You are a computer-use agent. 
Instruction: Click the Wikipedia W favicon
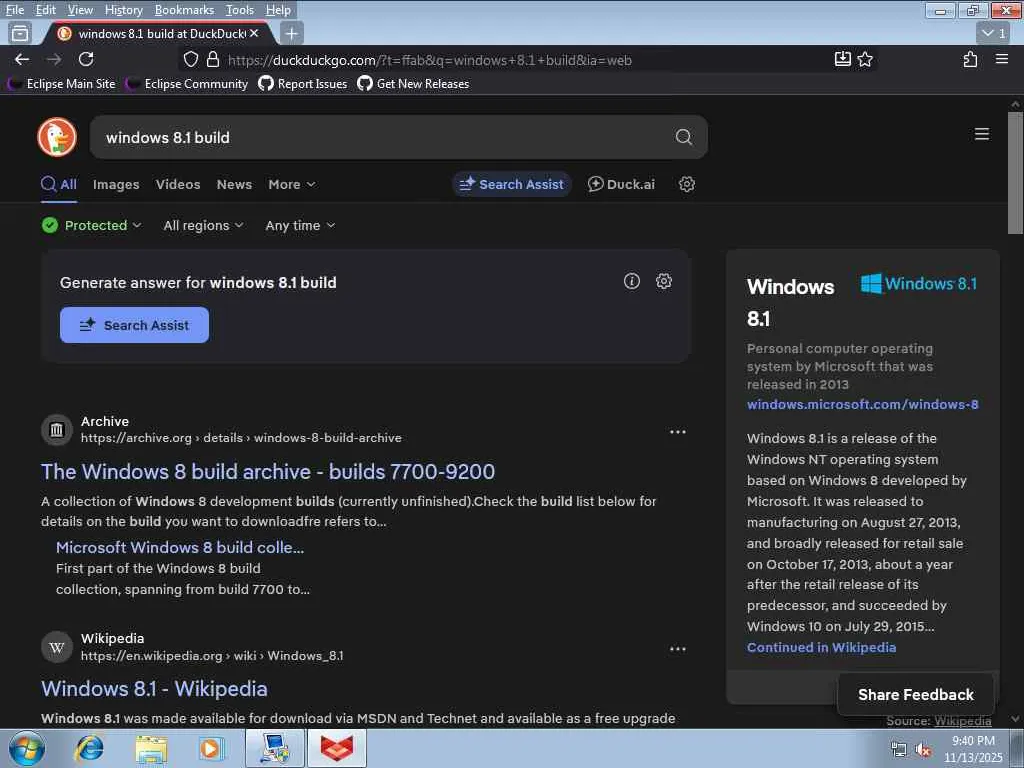[57, 647]
